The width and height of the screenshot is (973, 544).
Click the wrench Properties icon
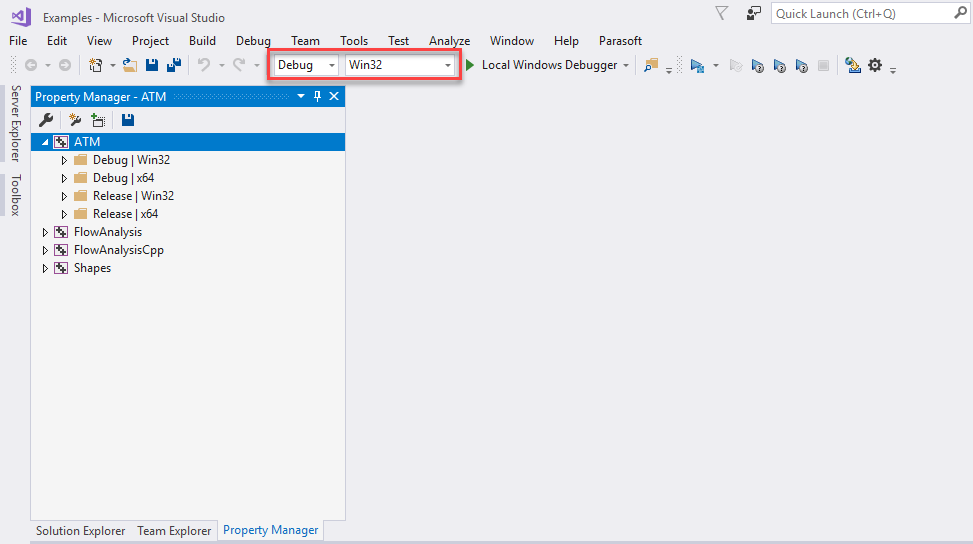(46, 120)
